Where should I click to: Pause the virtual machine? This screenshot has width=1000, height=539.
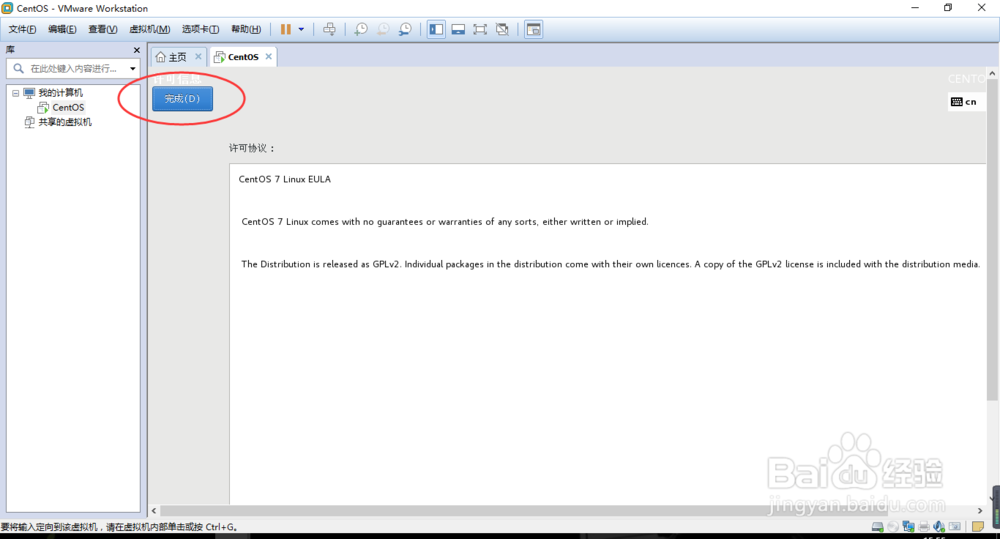tap(286, 29)
